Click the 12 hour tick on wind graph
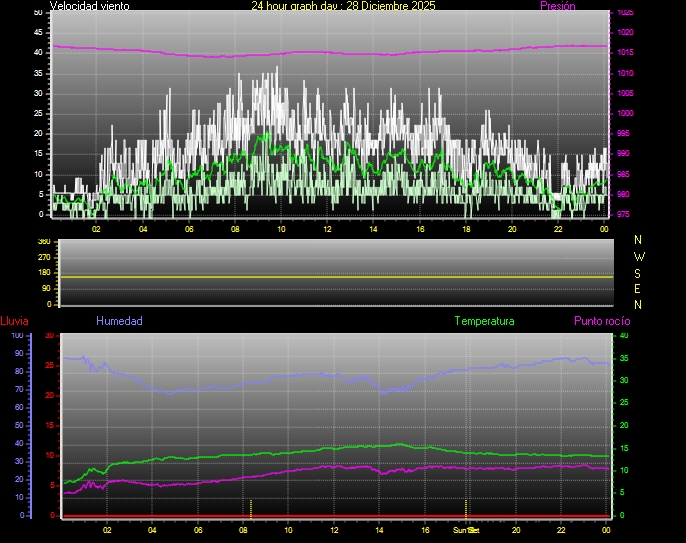This screenshot has width=686, height=543. pos(327,229)
